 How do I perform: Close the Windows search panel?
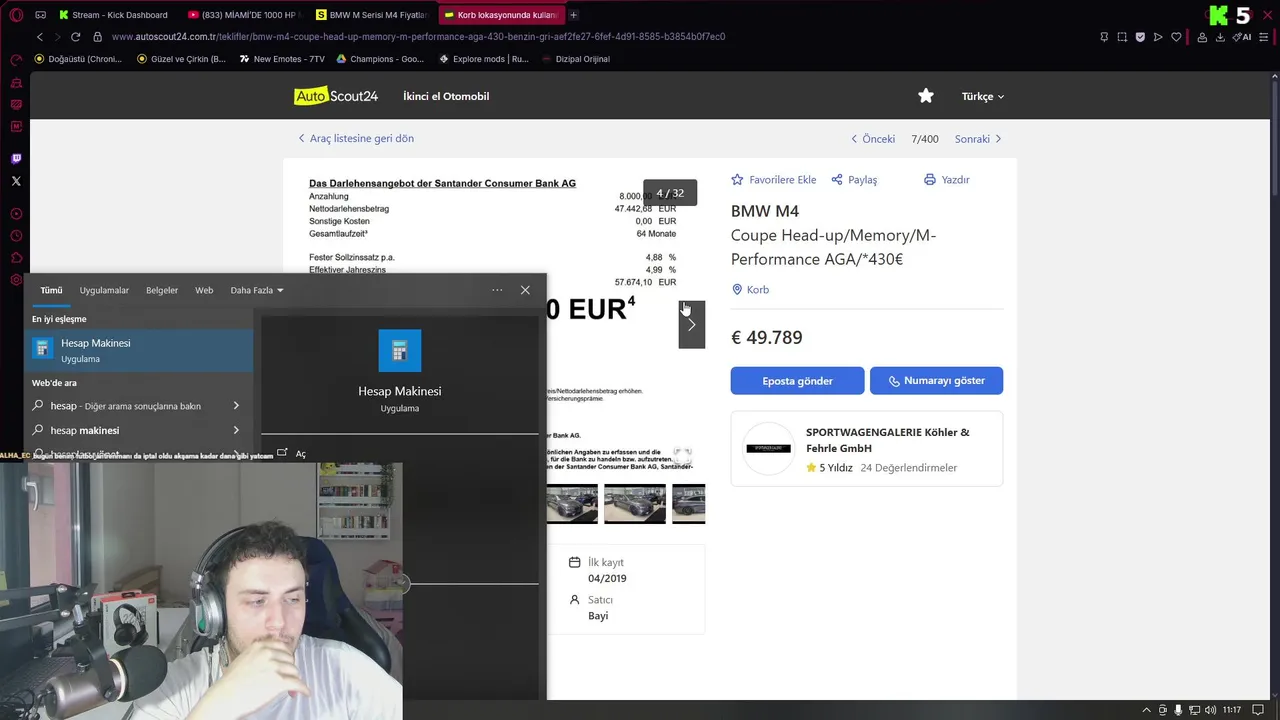coord(525,290)
